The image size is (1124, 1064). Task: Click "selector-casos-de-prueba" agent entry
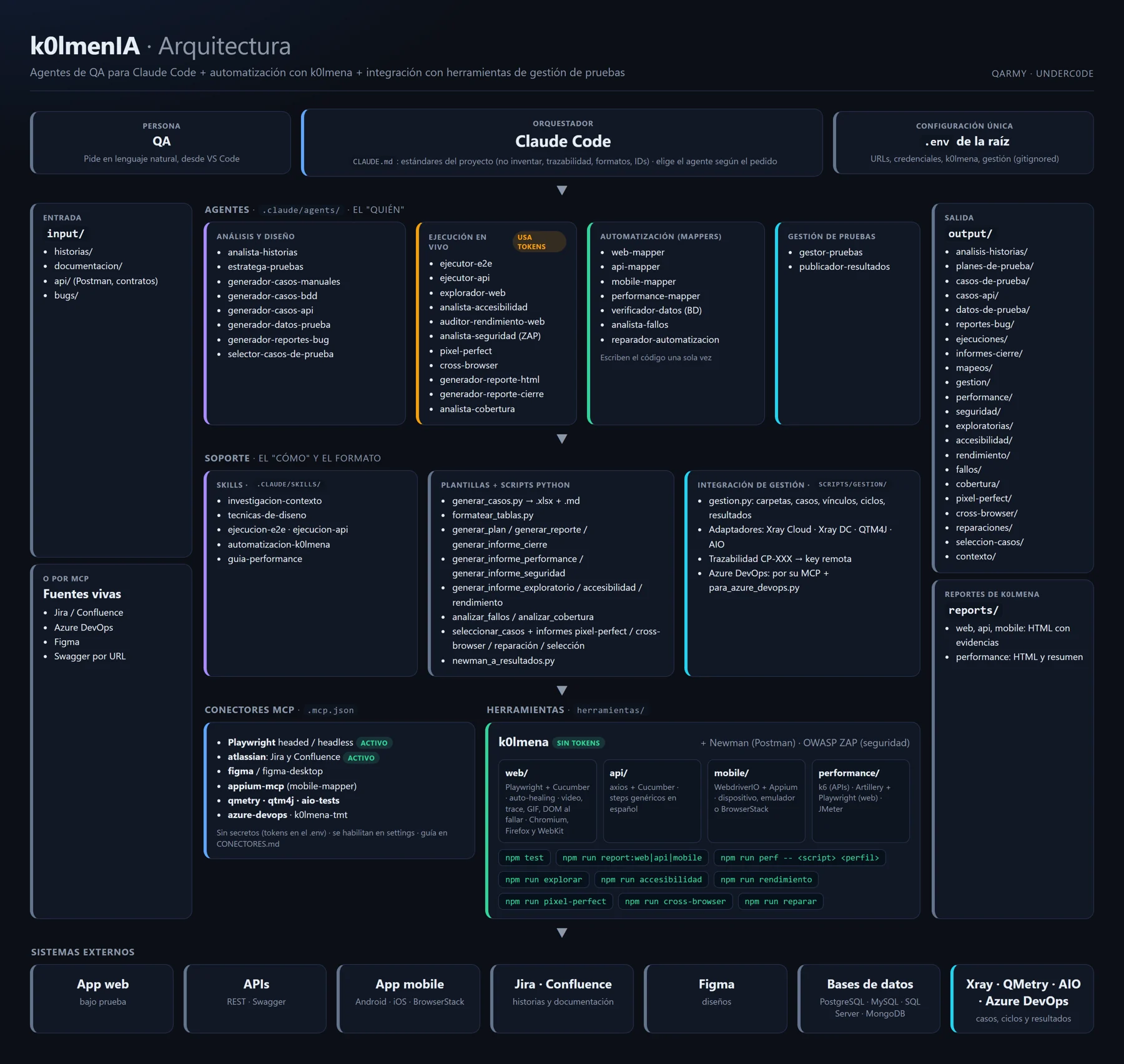[280, 354]
